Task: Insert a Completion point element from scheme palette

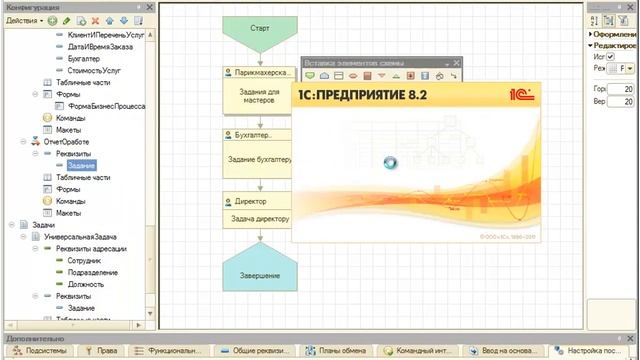Action: coord(324,76)
